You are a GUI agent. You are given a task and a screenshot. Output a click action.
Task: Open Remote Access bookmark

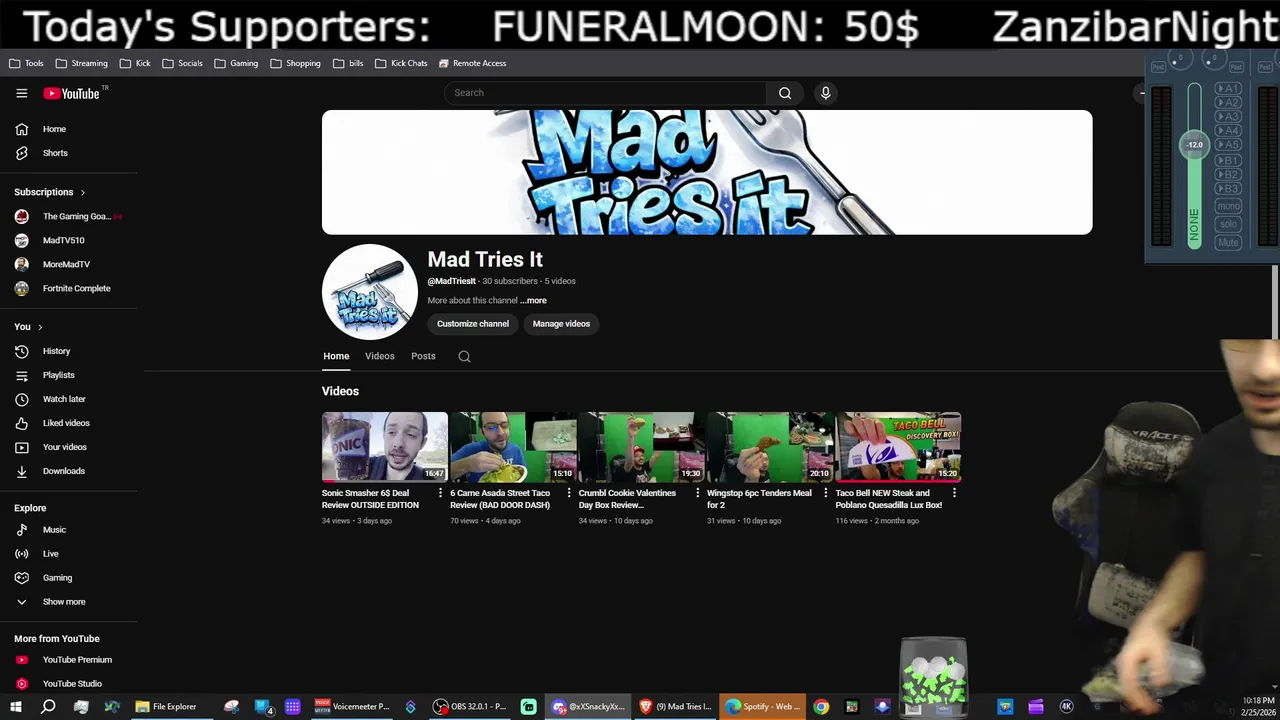[x=472, y=63]
